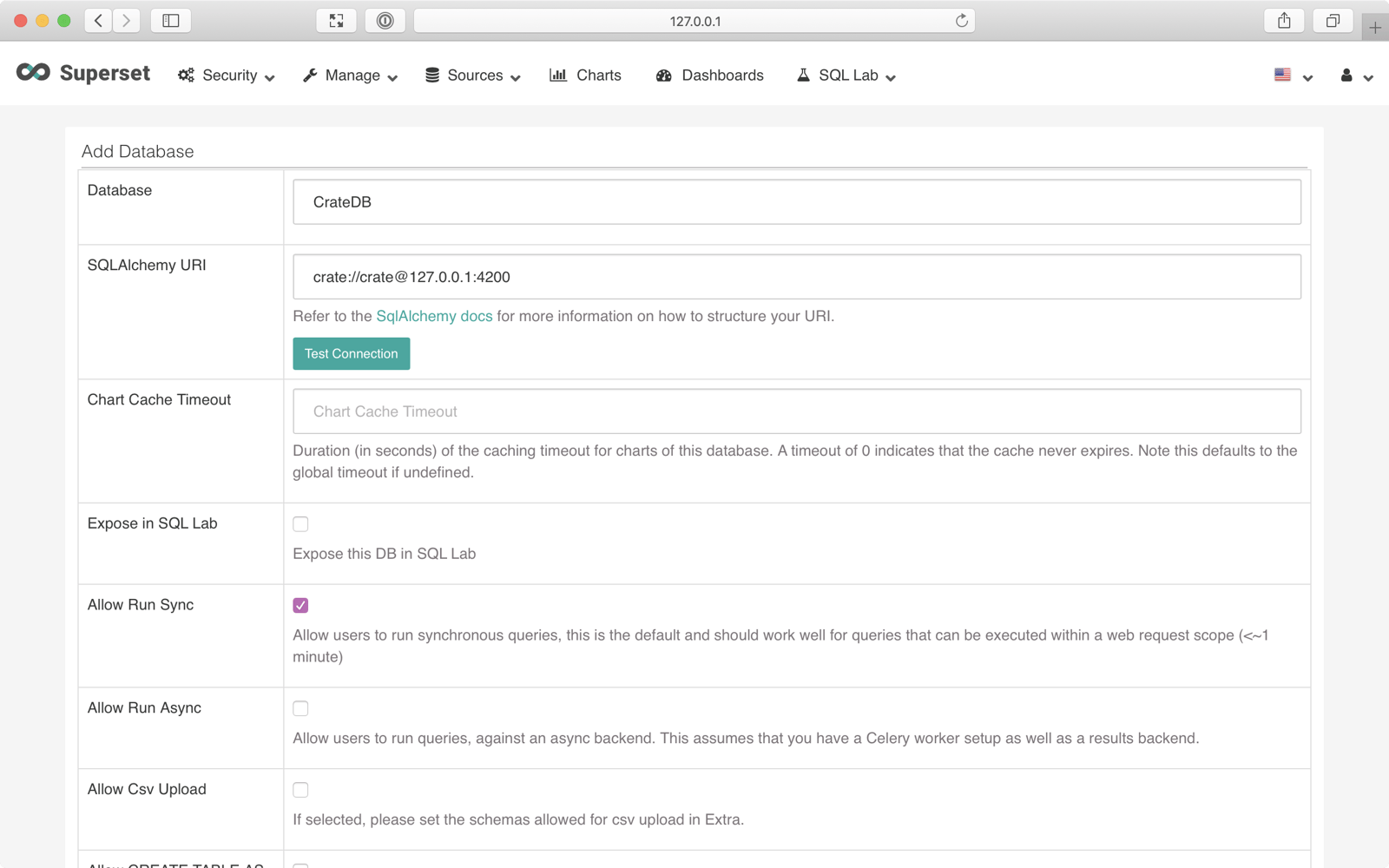
Task: Check the Allow Csv Upload checkbox
Action: tap(300, 790)
